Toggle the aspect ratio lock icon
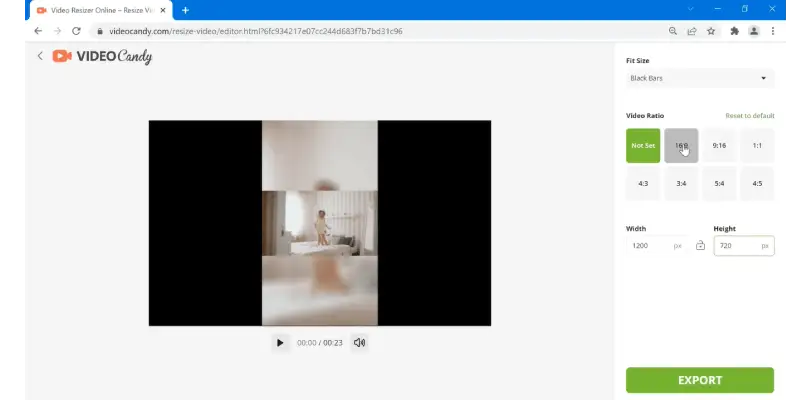 700,246
